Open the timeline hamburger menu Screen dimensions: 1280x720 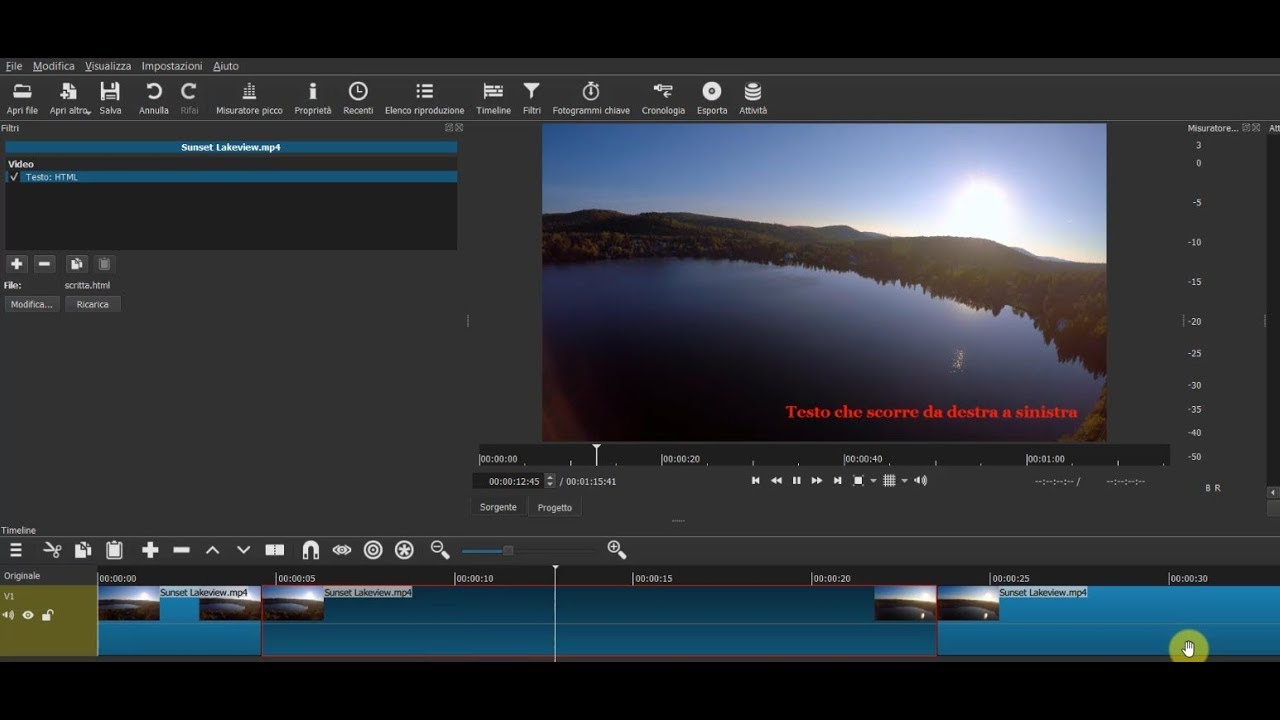coord(16,550)
